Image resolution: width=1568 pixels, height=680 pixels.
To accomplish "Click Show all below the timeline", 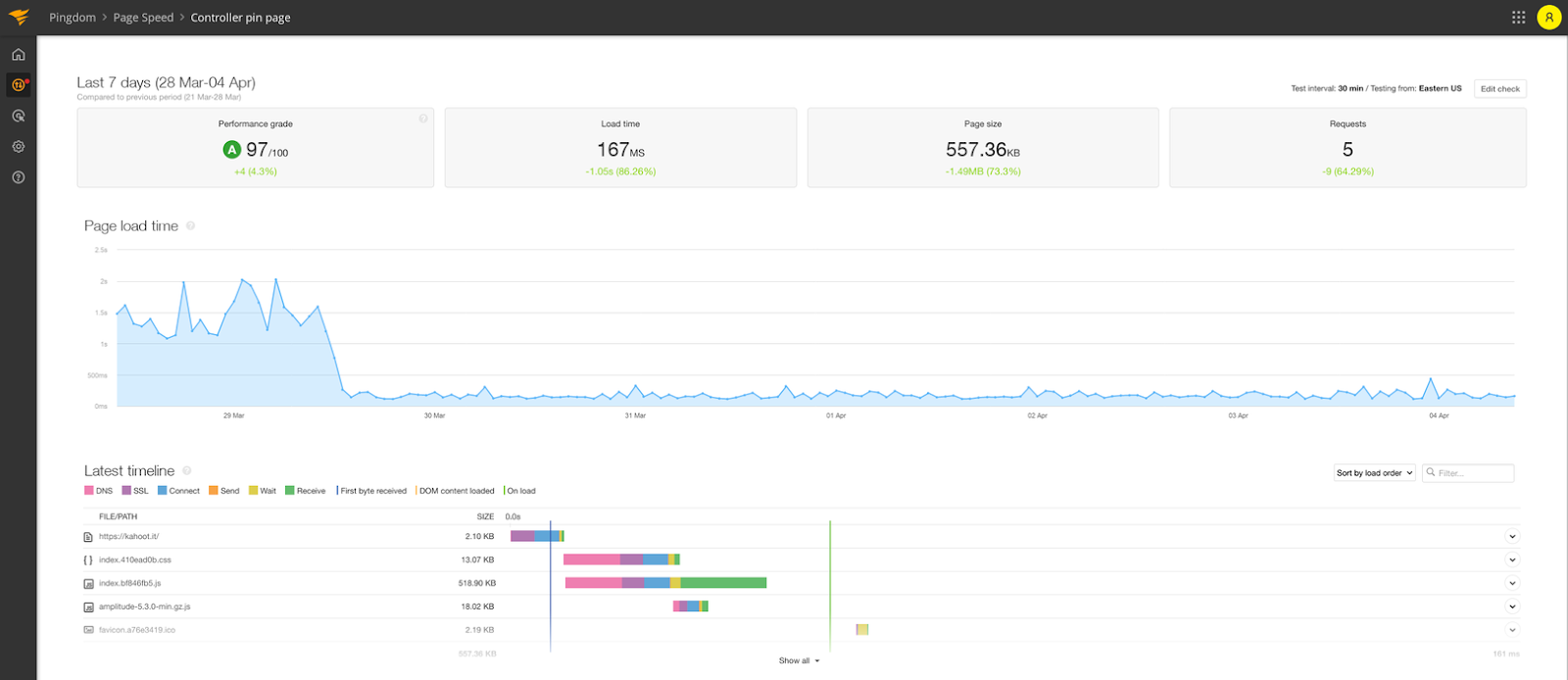I will tap(799, 661).
